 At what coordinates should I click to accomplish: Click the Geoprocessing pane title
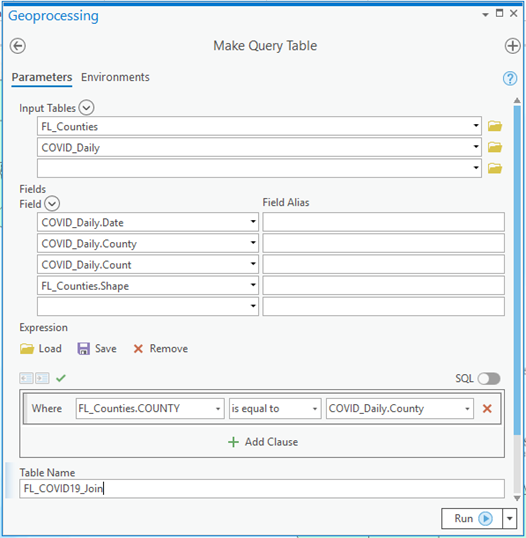53,16
